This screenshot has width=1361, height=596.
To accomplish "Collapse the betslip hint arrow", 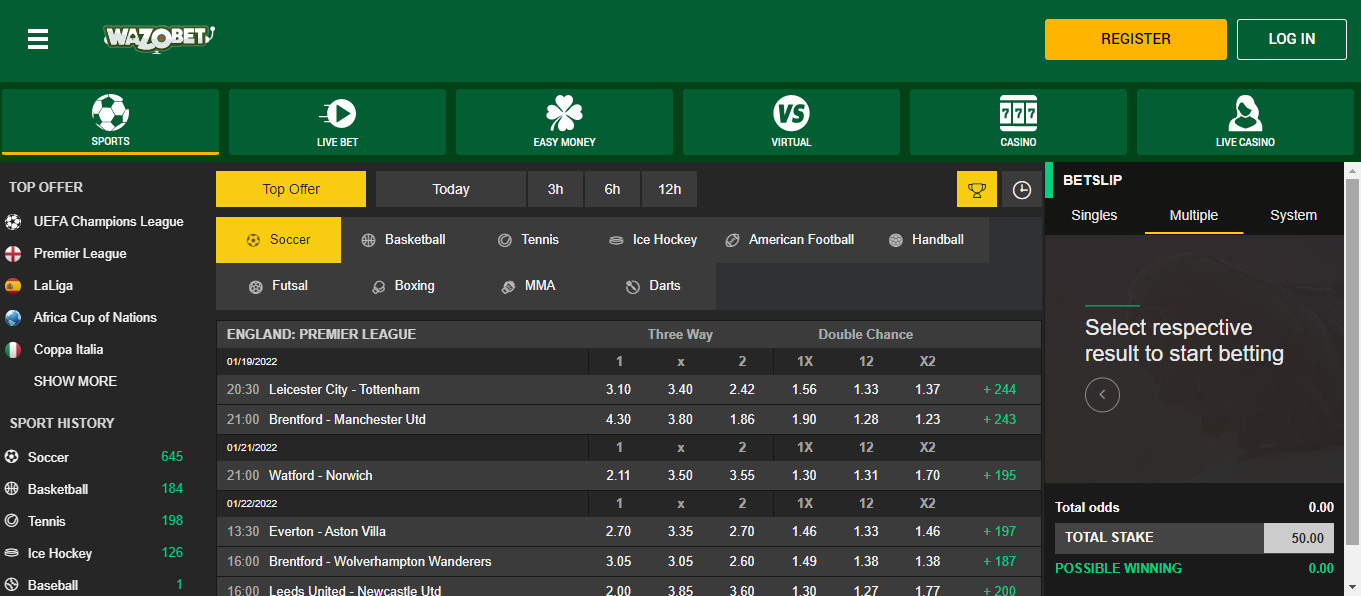I will click(x=1102, y=394).
